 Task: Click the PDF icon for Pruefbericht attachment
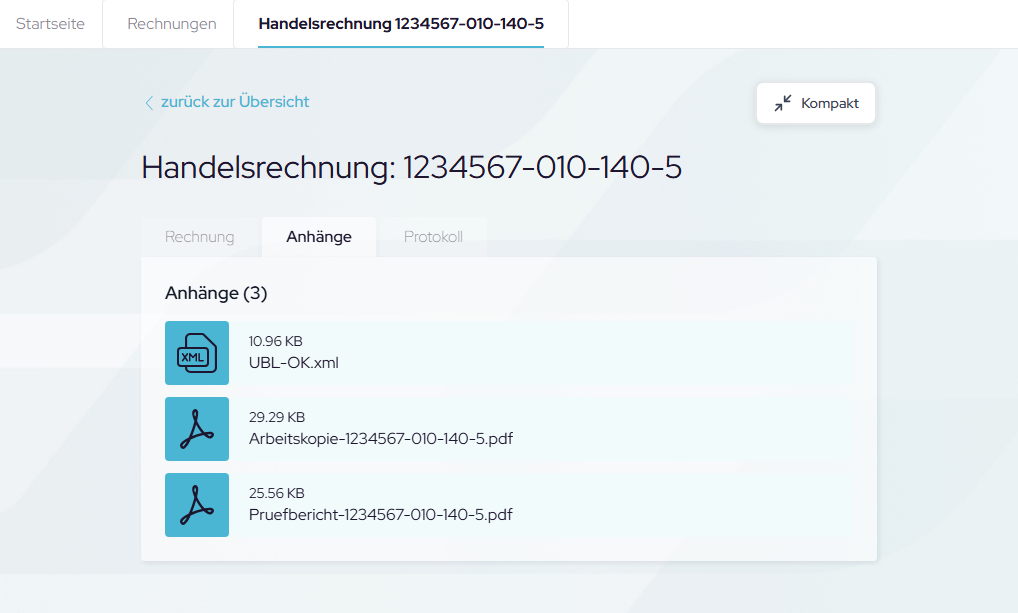(x=197, y=505)
